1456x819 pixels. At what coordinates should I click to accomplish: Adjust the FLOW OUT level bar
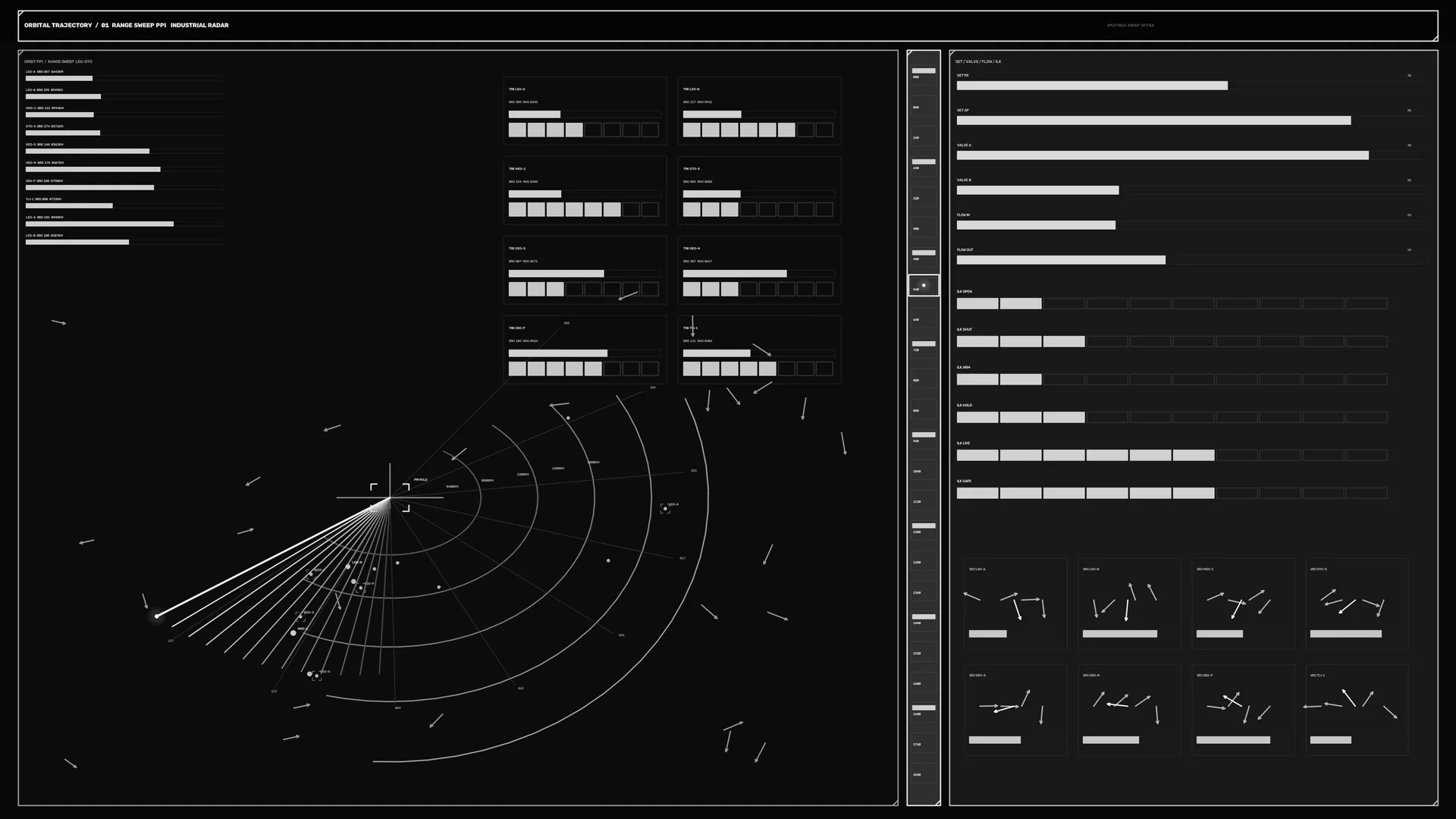[1191, 260]
